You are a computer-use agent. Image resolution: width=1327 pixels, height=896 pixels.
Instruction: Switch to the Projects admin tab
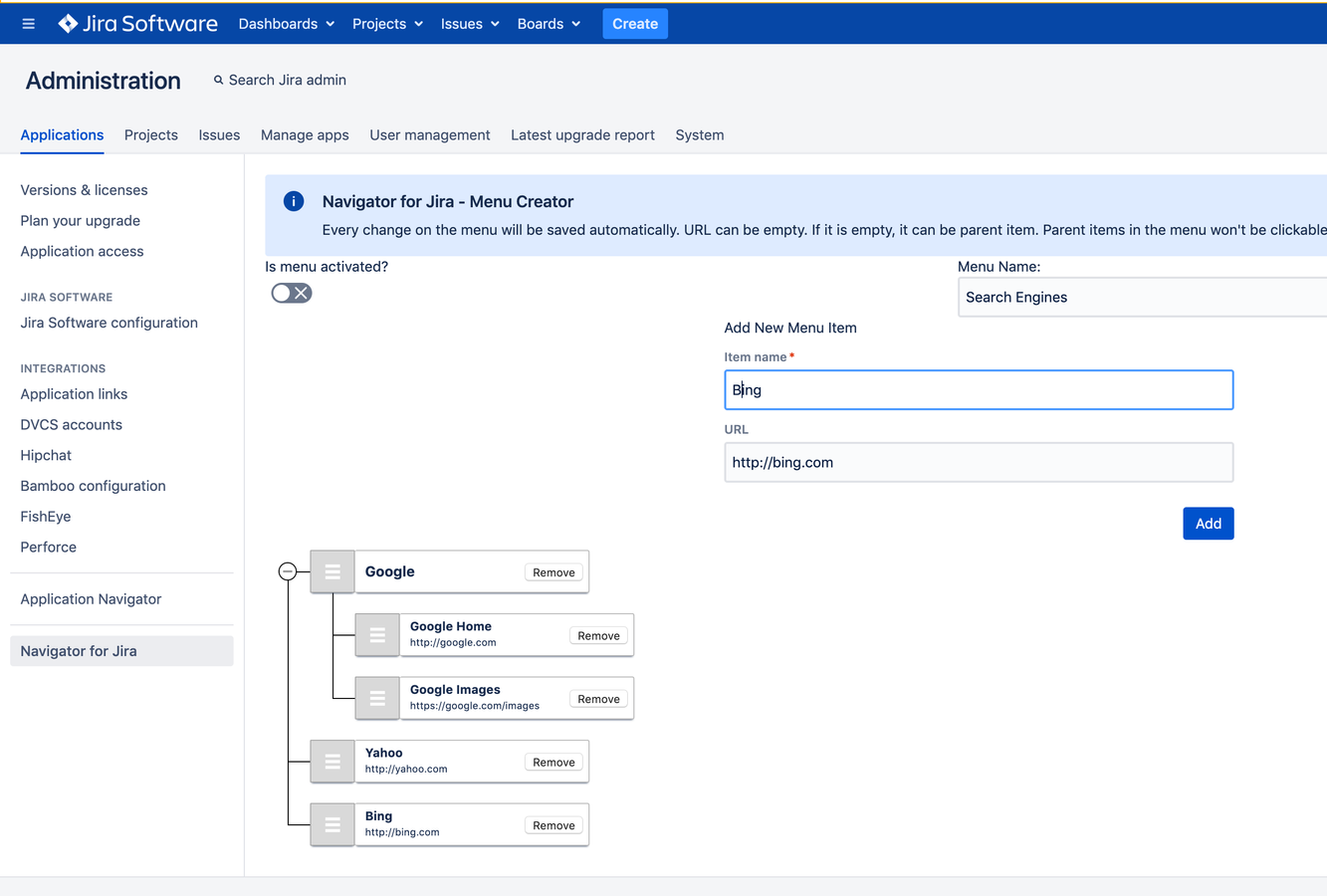(151, 135)
